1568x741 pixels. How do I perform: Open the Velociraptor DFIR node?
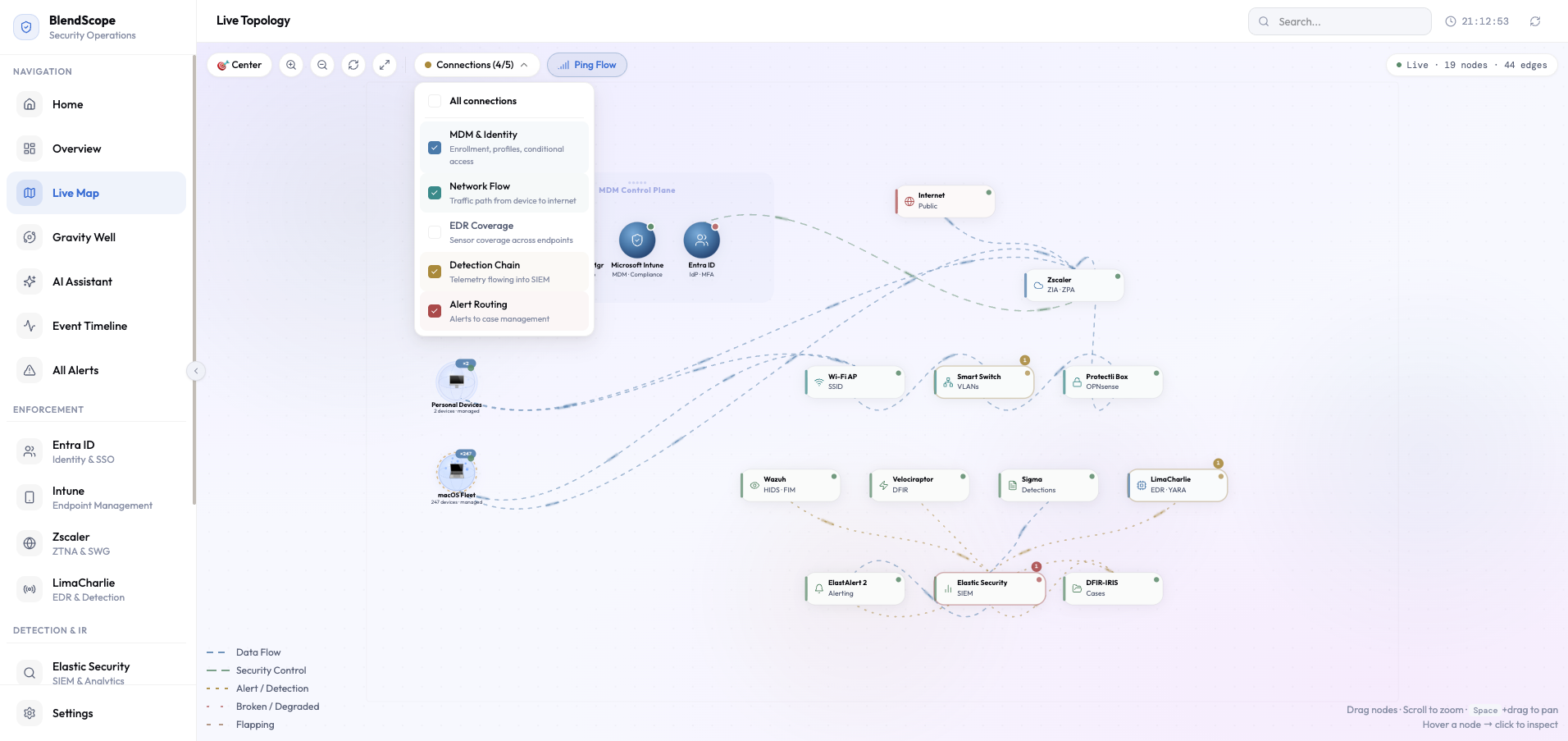pos(919,484)
